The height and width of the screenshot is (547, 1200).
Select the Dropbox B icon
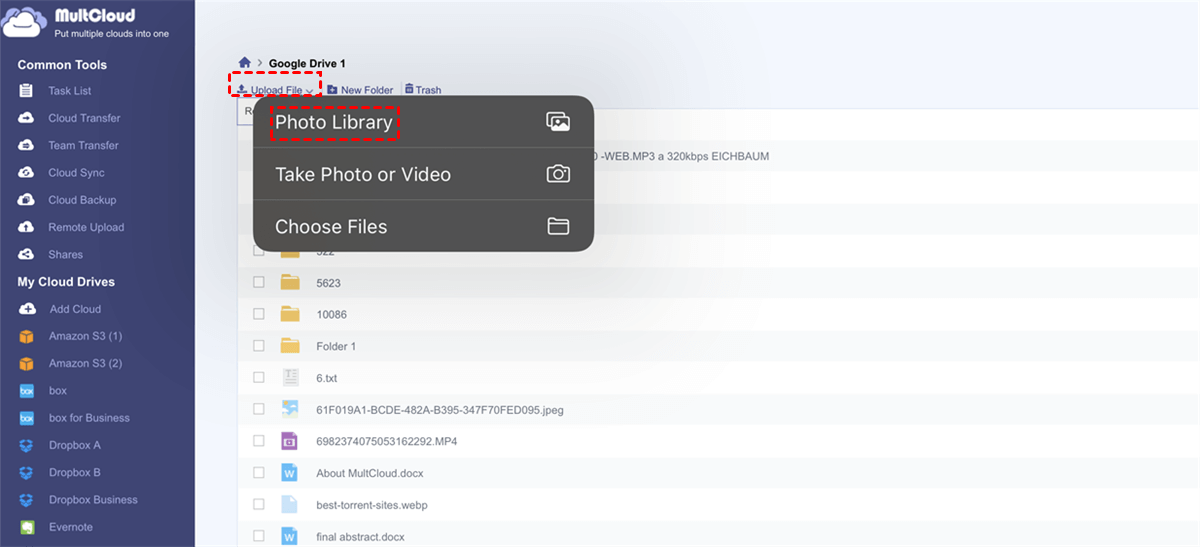pyautogui.click(x=28, y=472)
